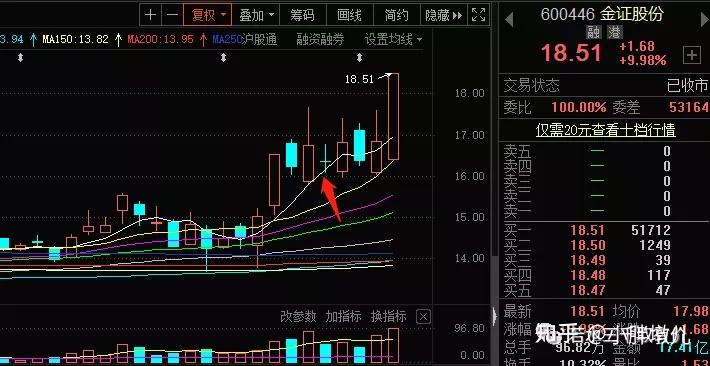Click 均价 value 17.98
Viewport: 710px width, 366px height.
691,311
